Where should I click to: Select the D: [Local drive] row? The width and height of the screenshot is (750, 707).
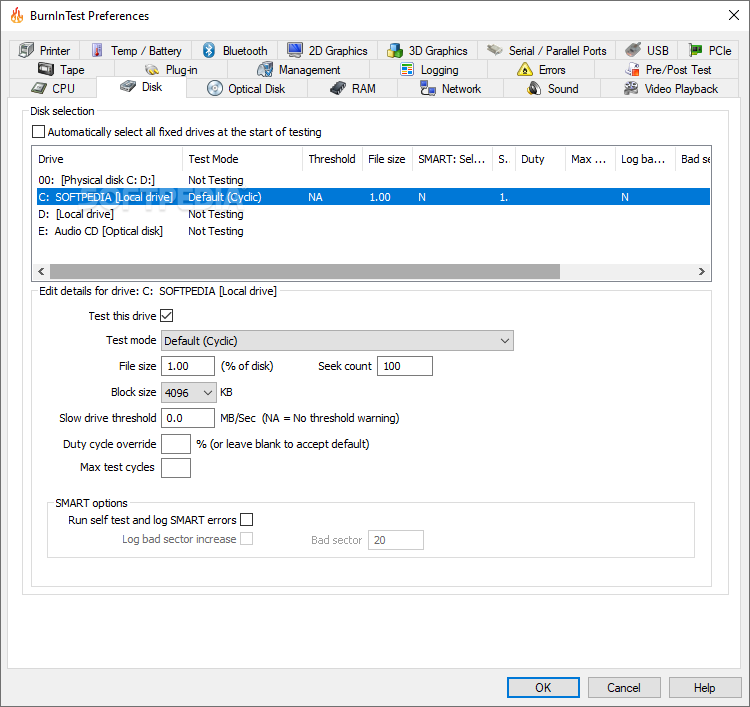click(x=371, y=214)
